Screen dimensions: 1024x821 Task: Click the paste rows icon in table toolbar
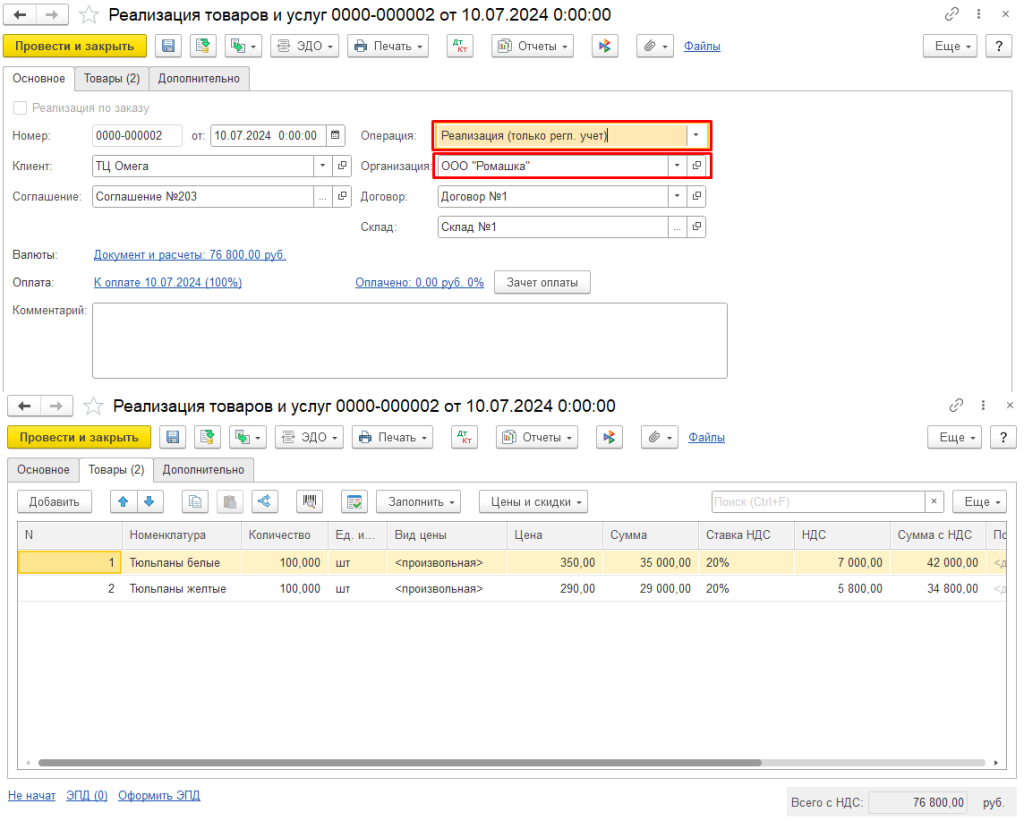pyautogui.click(x=230, y=502)
